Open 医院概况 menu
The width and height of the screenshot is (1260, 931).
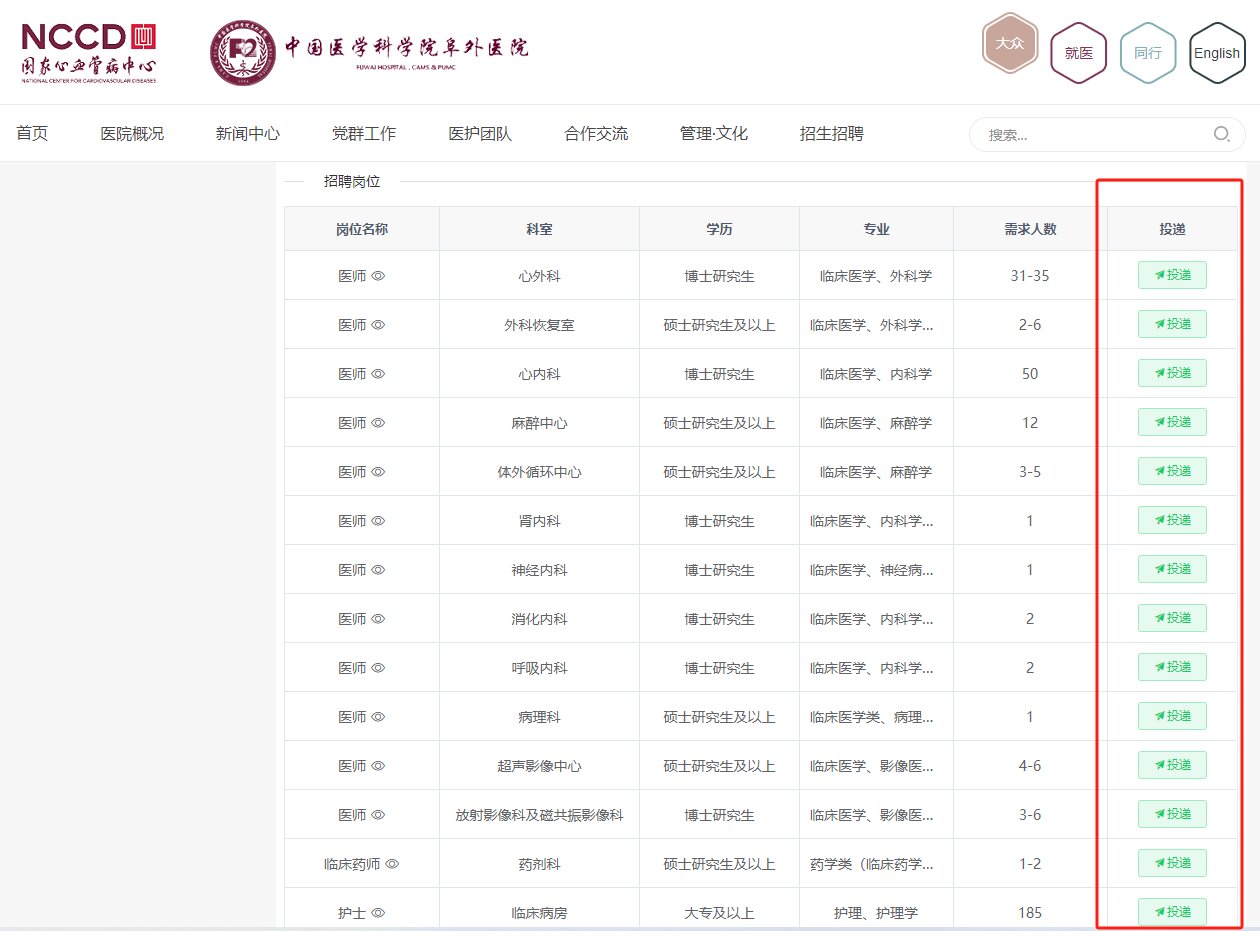(x=132, y=134)
